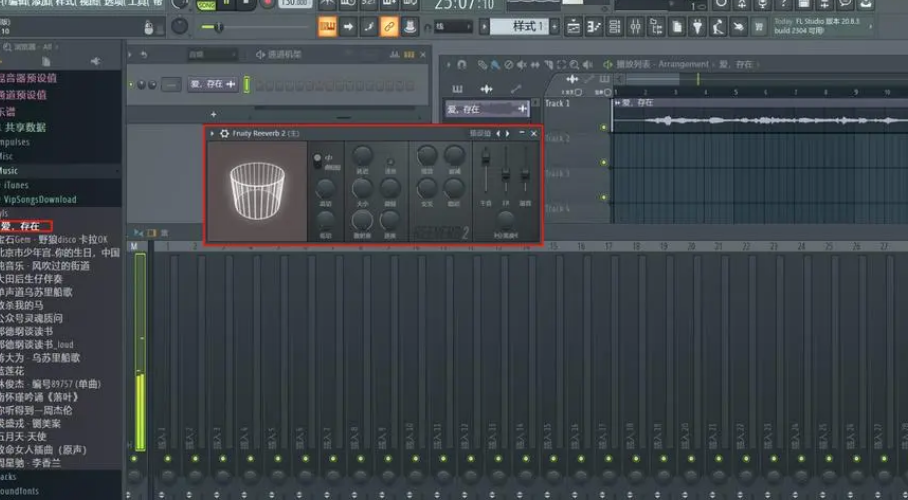Click the left arrow before 样式 1
The width and height of the screenshot is (908, 500).
[484, 27]
